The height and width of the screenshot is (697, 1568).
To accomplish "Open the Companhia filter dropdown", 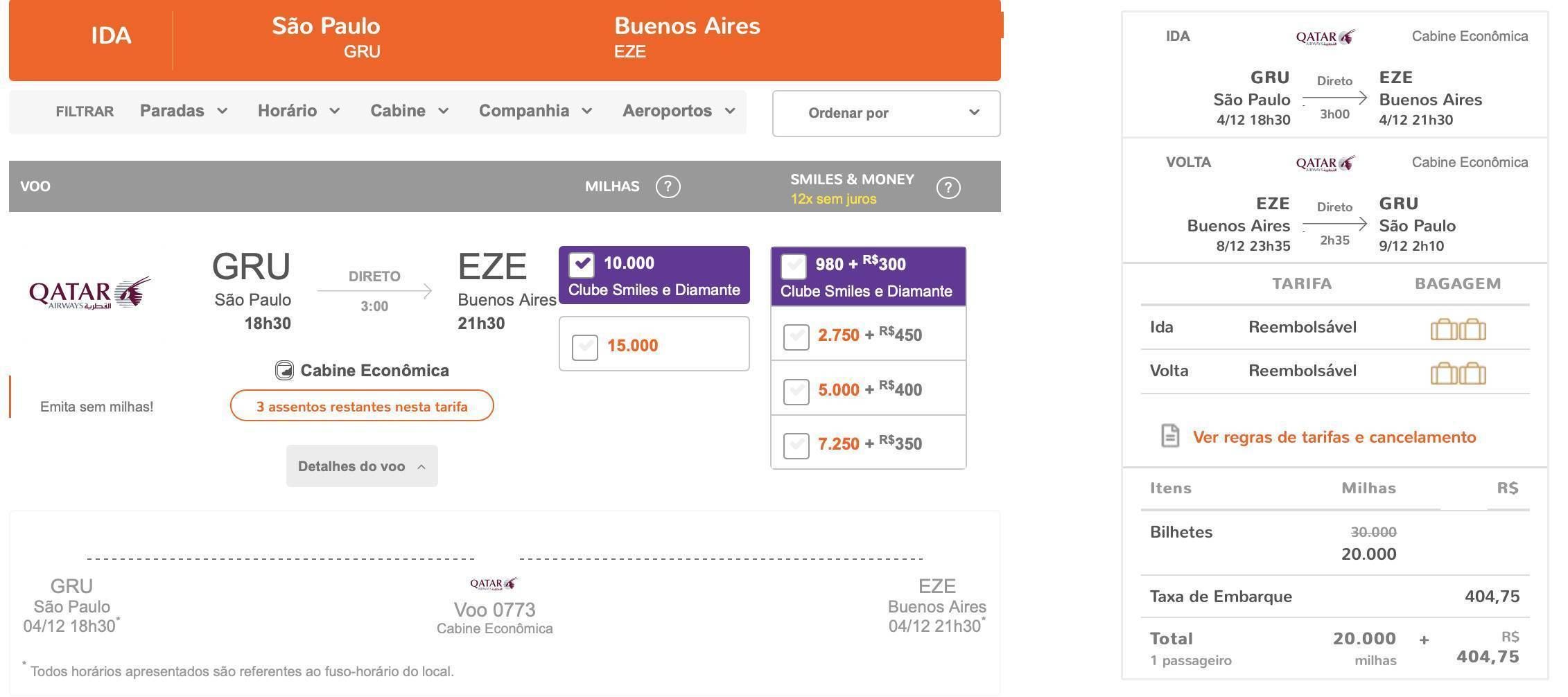I will [535, 111].
